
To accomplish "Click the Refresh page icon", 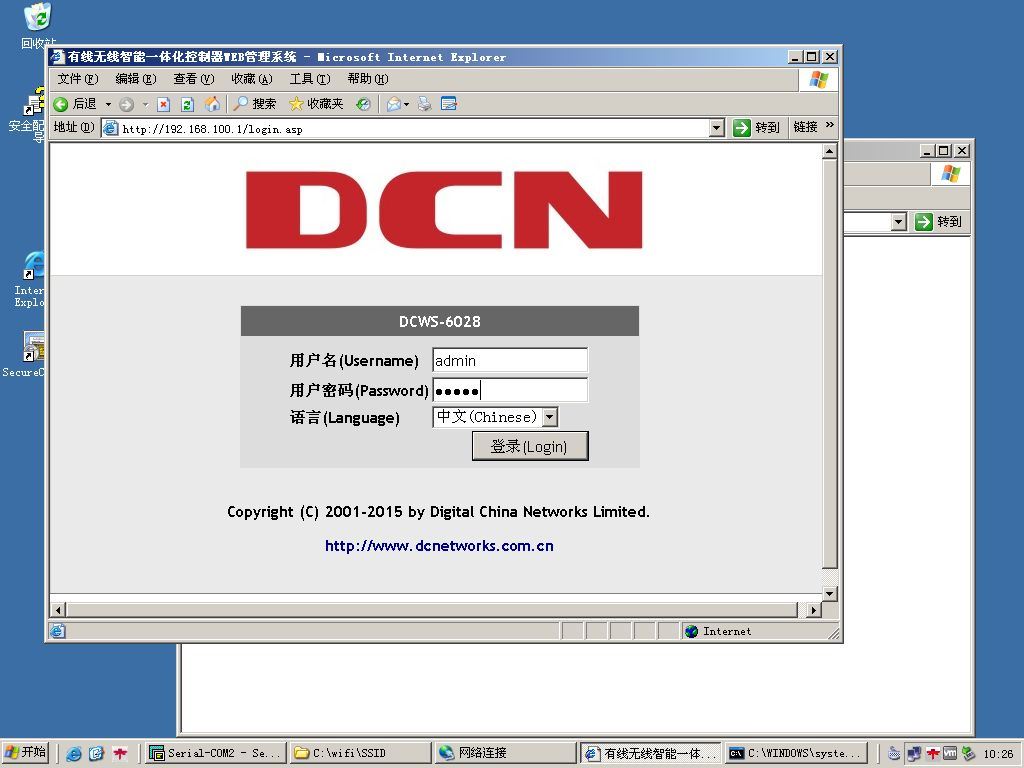I will [x=187, y=104].
